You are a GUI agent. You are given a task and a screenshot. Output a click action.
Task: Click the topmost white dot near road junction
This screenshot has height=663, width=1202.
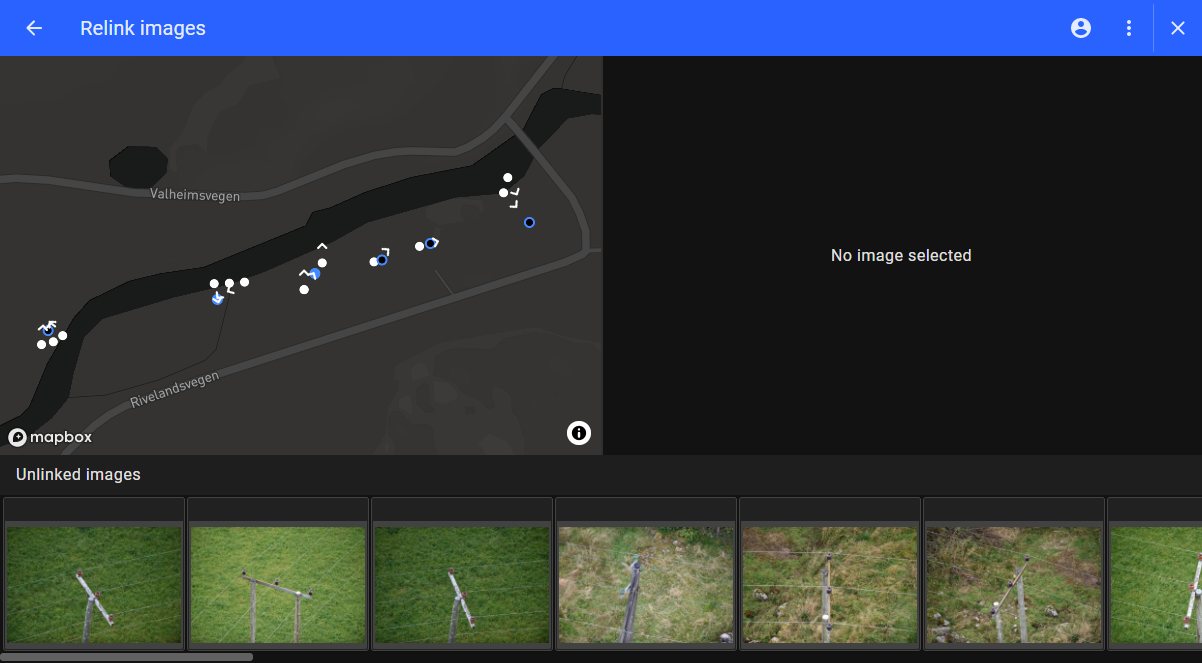508,177
